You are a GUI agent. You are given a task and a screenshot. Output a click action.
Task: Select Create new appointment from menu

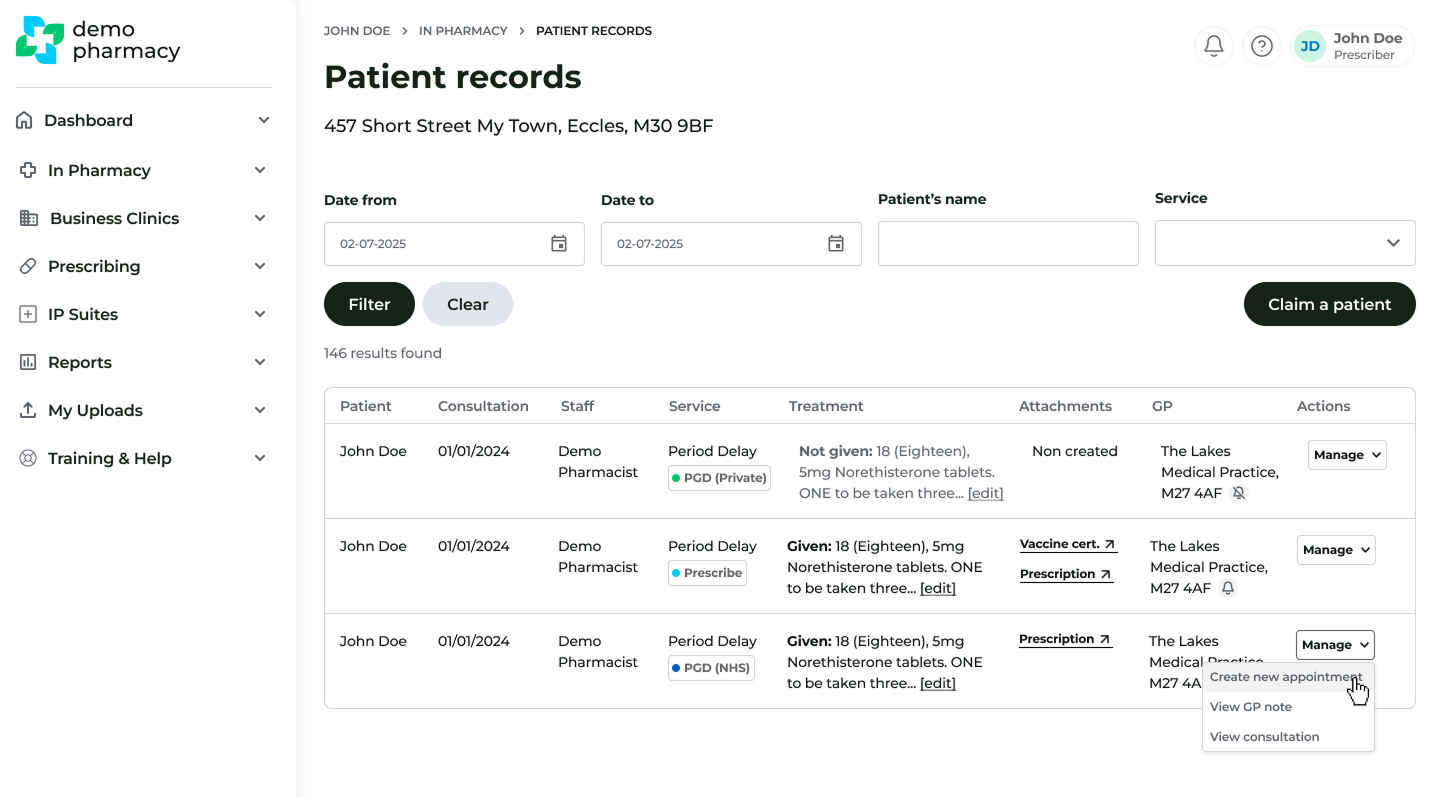point(1285,677)
